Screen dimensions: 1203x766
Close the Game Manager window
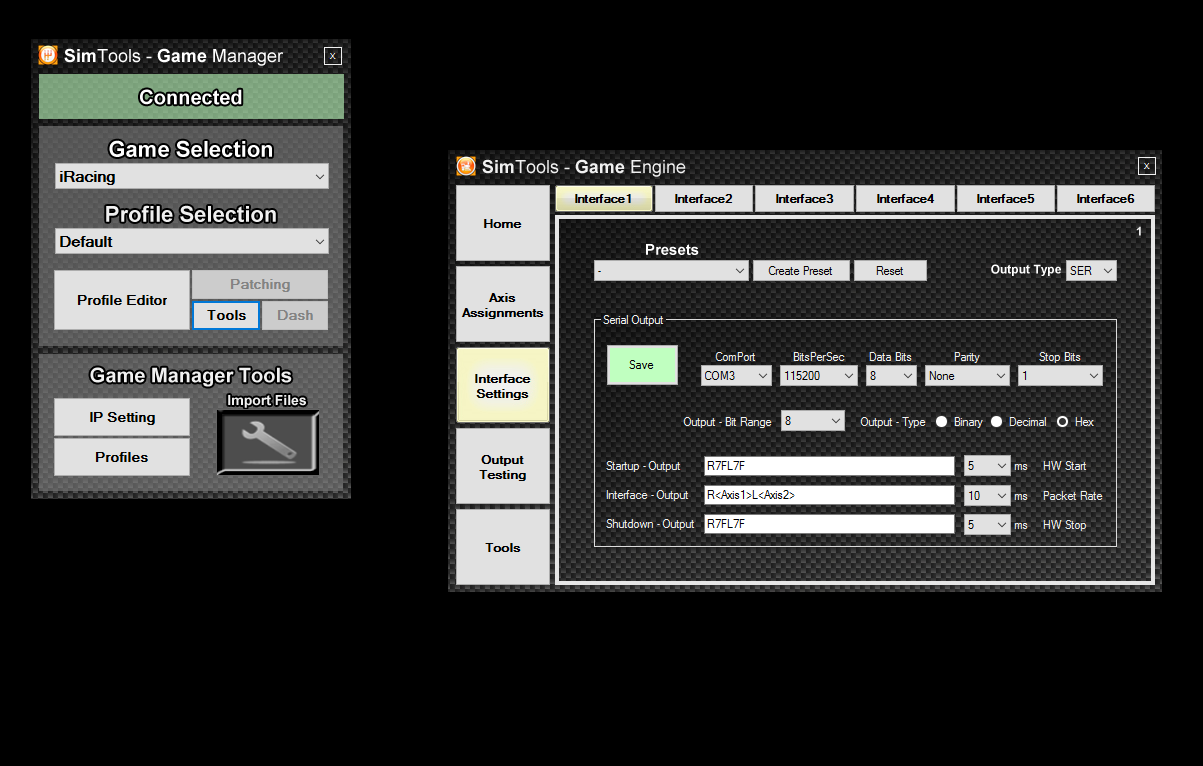point(333,56)
